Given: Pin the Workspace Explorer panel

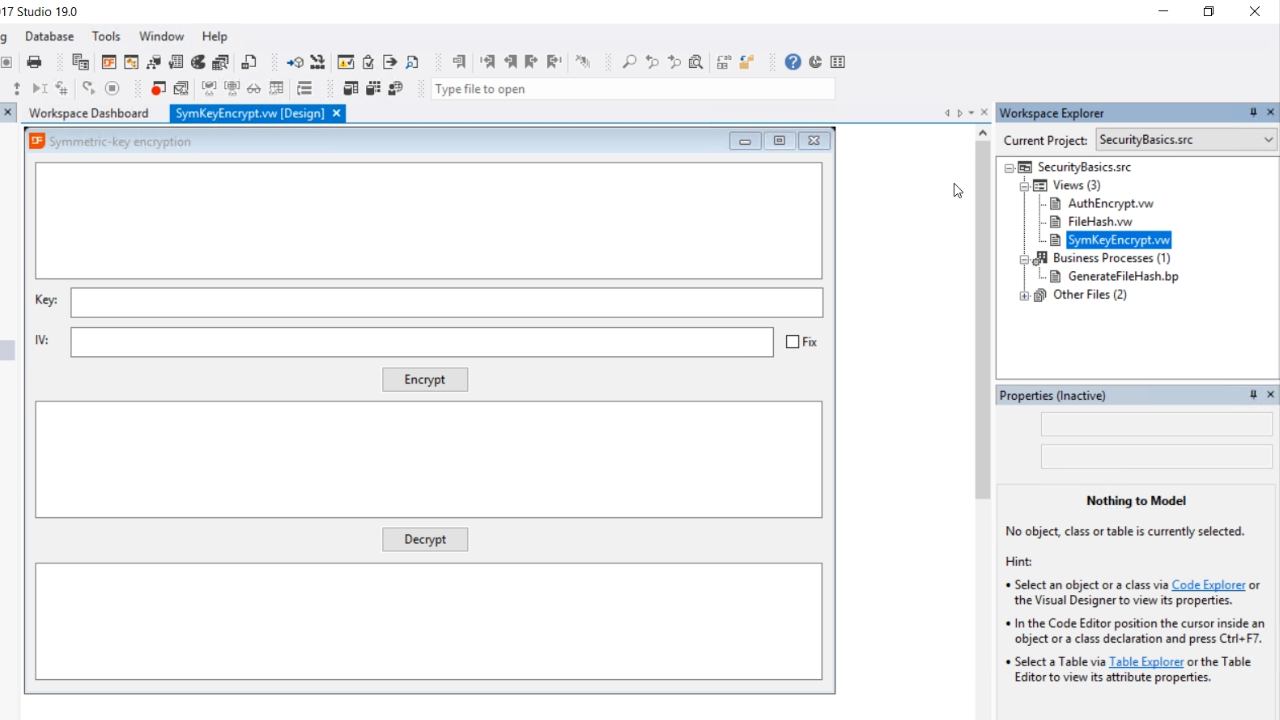Looking at the screenshot, I should tap(1253, 113).
